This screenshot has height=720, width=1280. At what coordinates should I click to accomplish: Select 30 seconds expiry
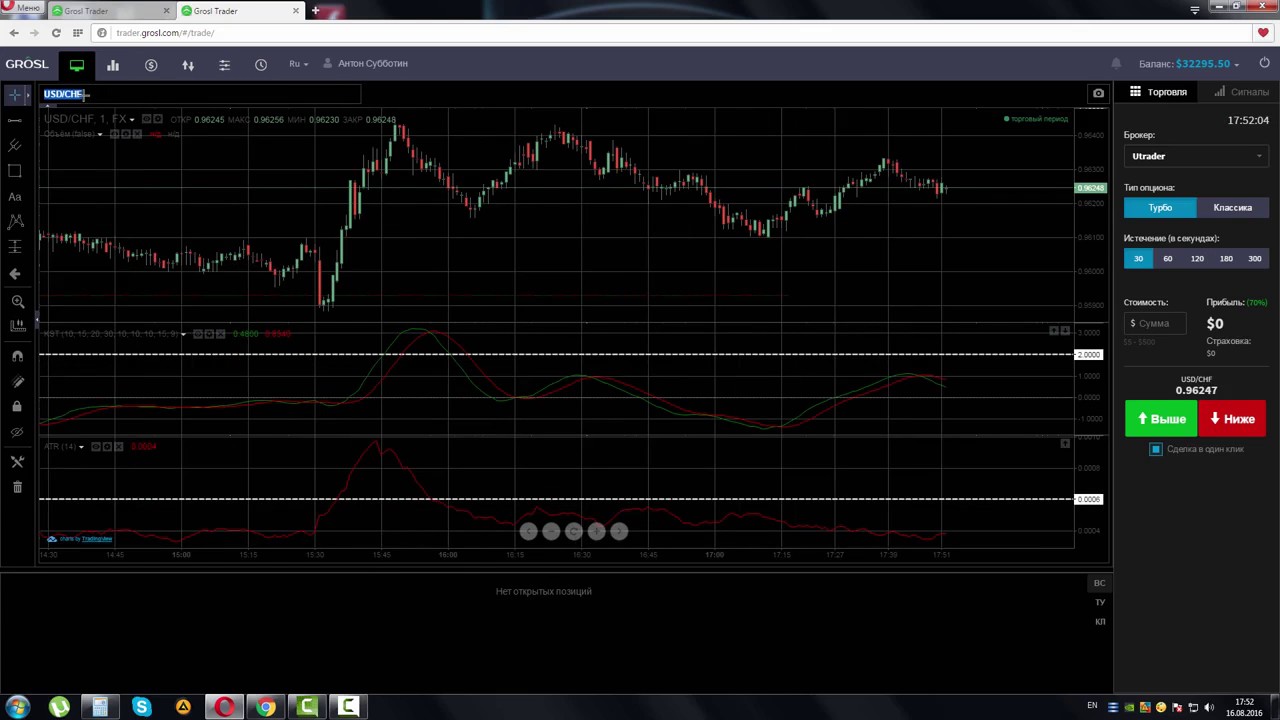[1138, 259]
